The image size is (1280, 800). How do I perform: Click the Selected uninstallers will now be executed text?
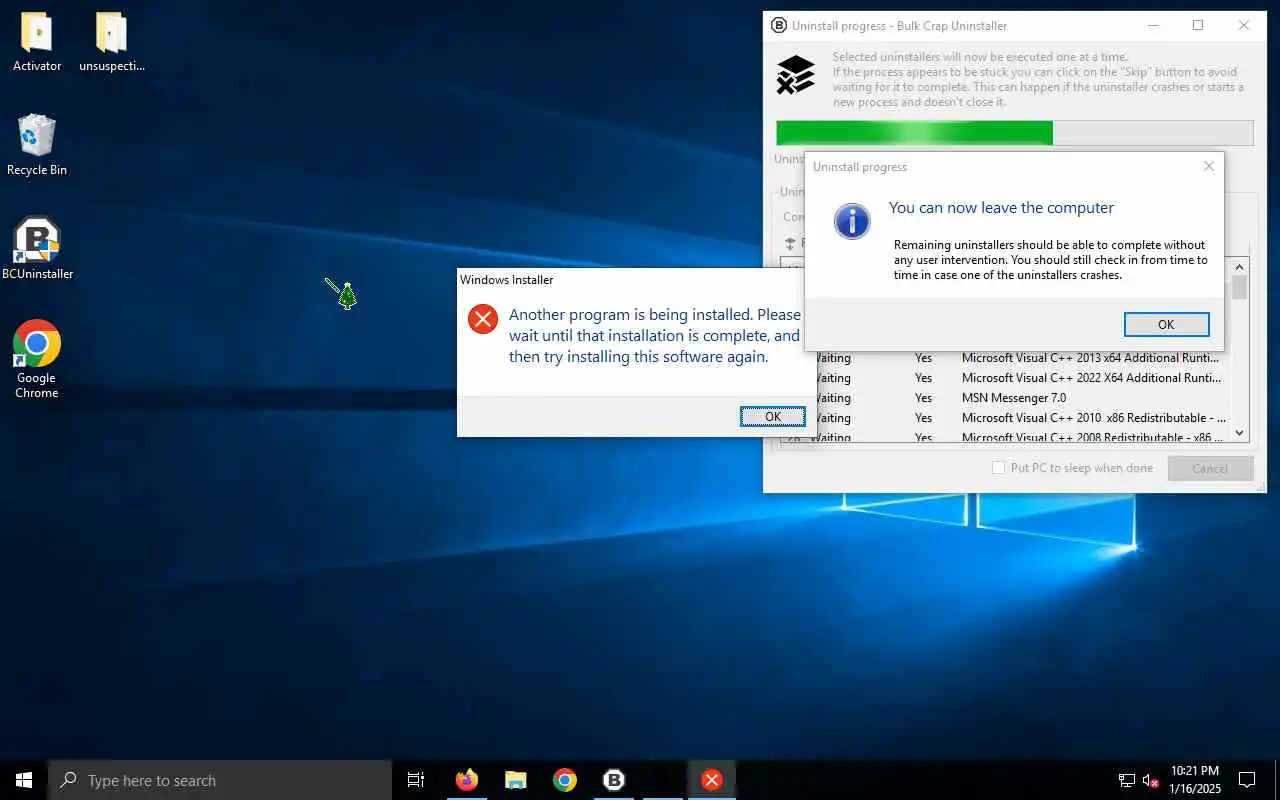coord(1038,80)
